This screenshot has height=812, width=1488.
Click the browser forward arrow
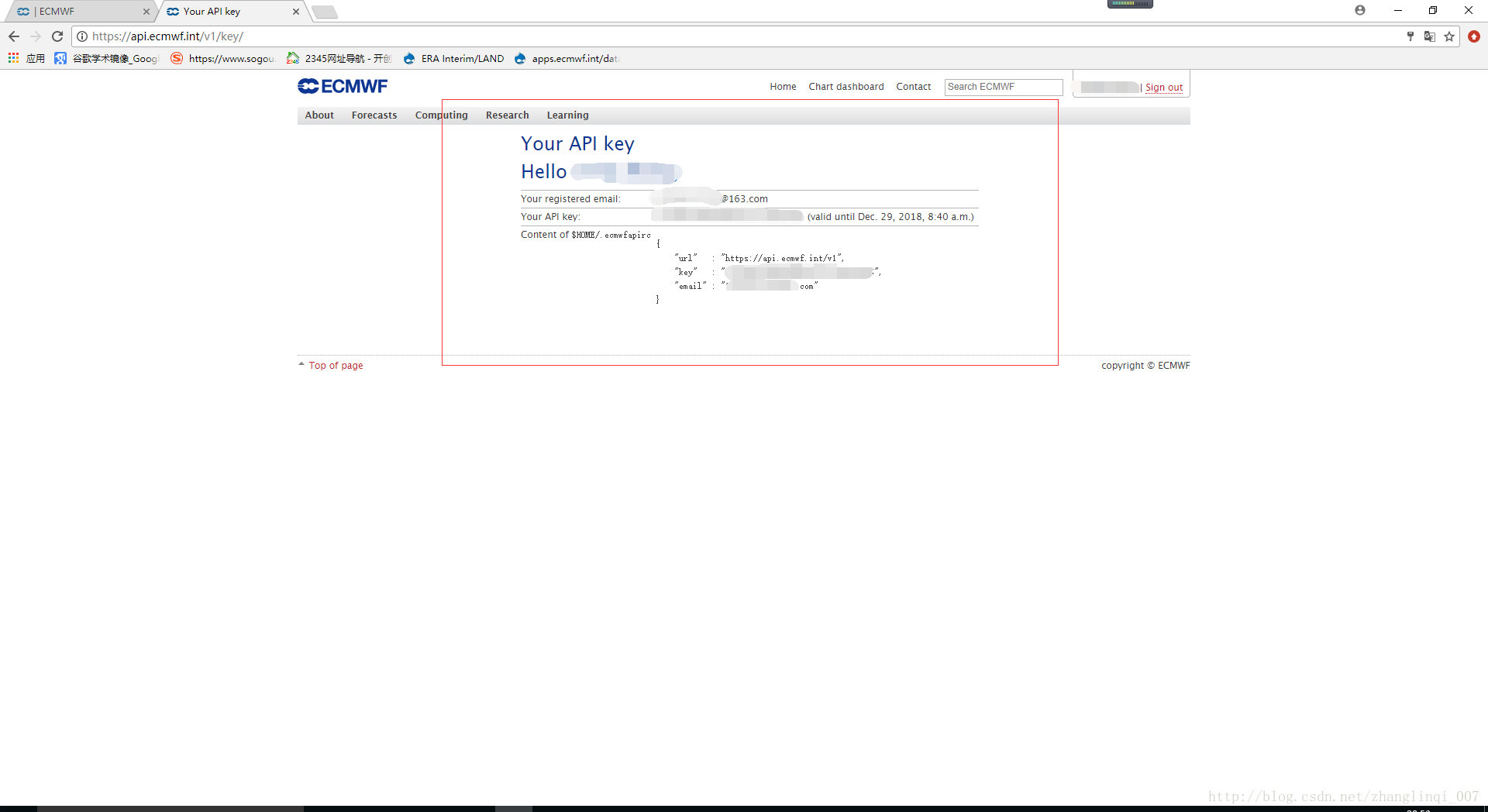tap(36, 36)
